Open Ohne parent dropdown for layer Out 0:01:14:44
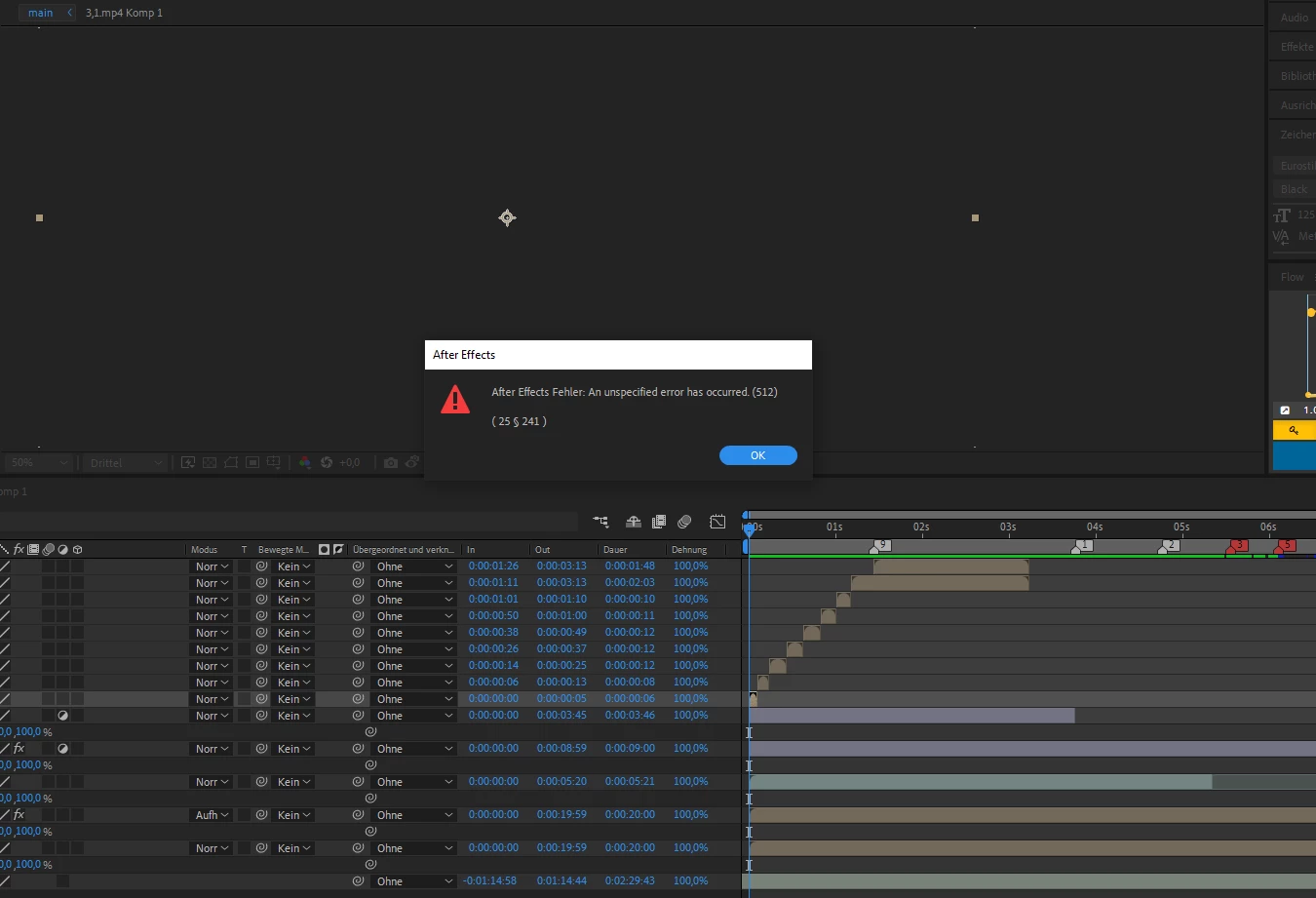Viewport: 1316px width, 898px height. click(414, 881)
